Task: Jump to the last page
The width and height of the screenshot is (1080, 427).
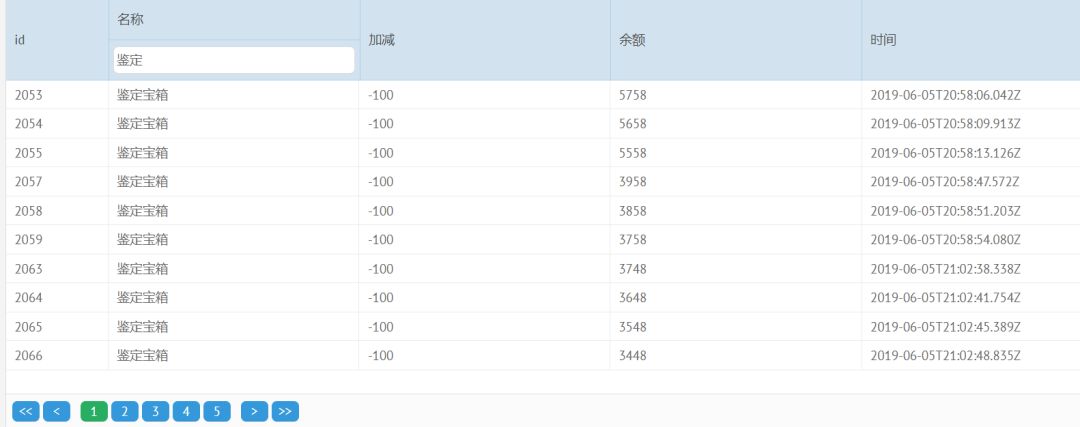Action: coord(285,411)
